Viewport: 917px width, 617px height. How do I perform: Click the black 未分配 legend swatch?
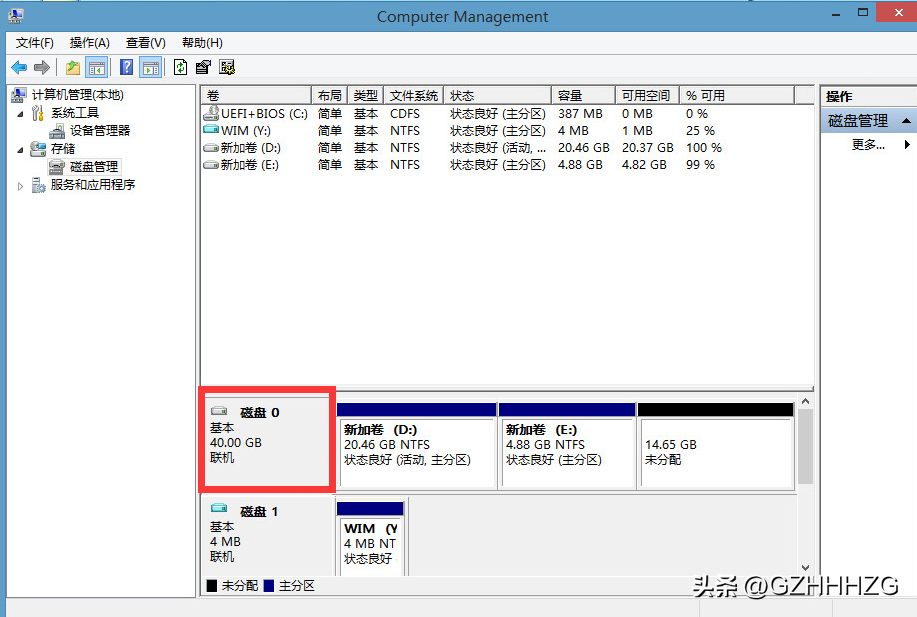(212, 585)
